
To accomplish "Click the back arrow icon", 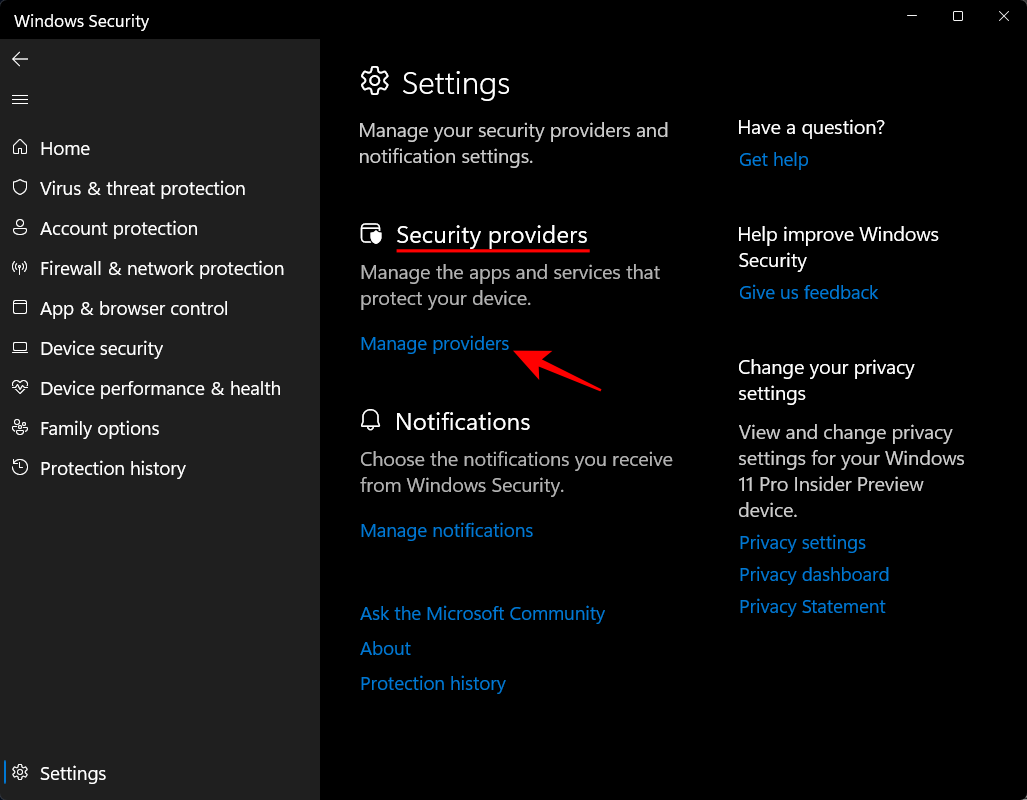I will pyautogui.click(x=20, y=60).
